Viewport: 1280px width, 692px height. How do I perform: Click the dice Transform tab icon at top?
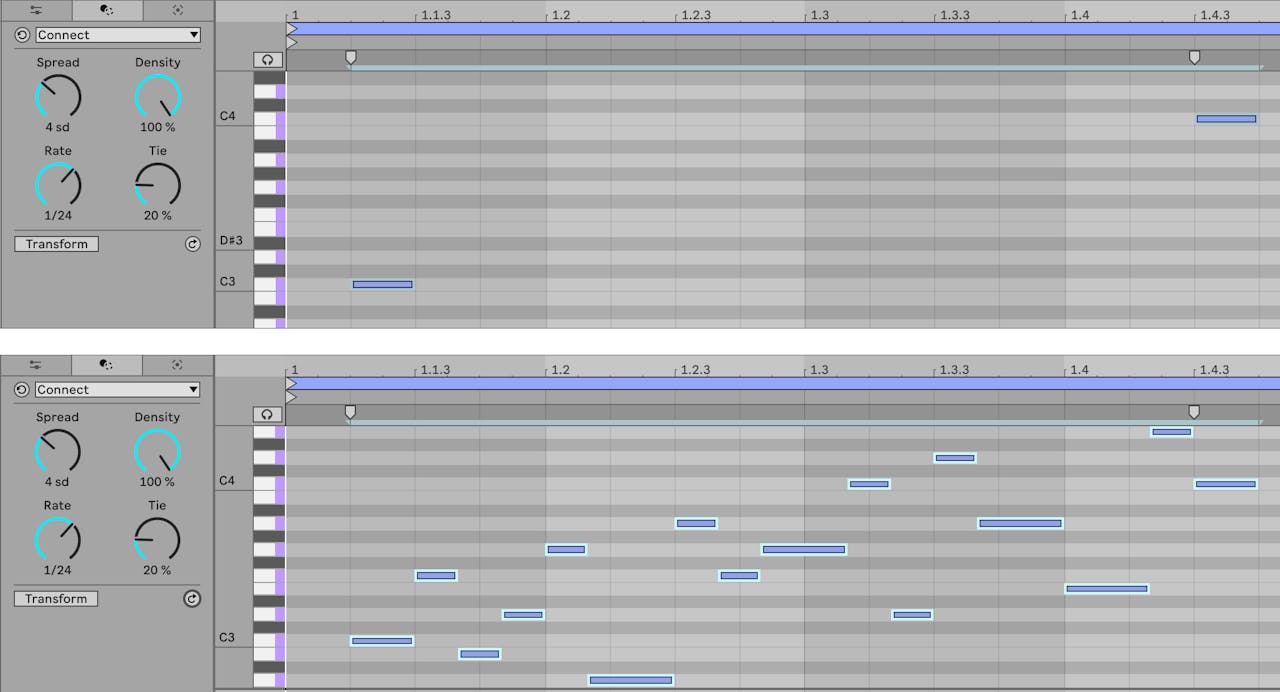pyautogui.click(x=105, y=10)
